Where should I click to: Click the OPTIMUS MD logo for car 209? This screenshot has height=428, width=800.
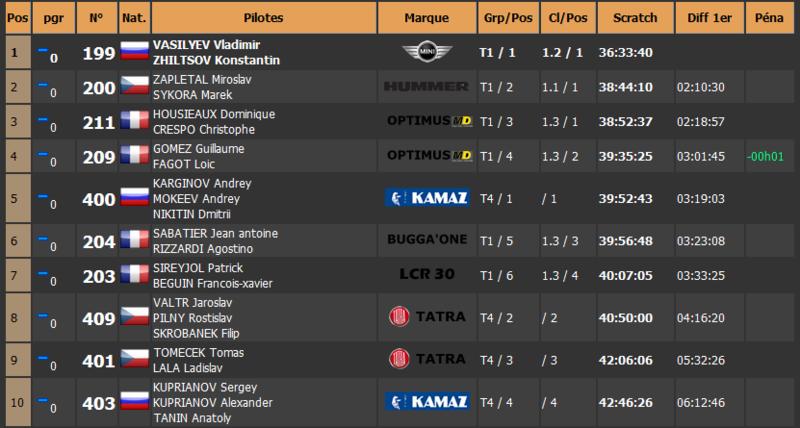(x=429, y=156)
